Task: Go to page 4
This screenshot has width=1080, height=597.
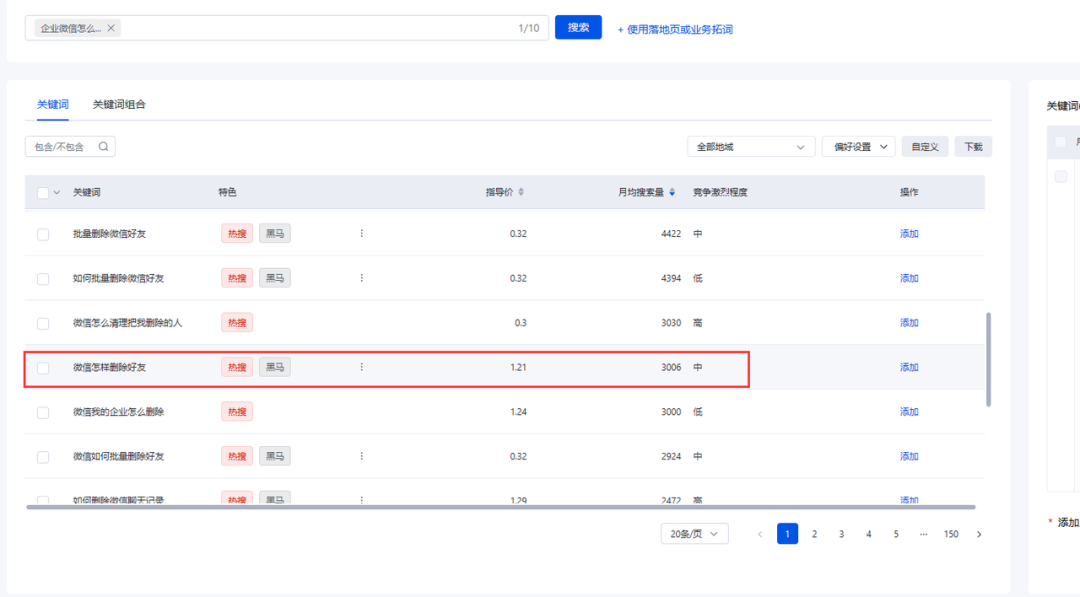Action: (869, 534)
